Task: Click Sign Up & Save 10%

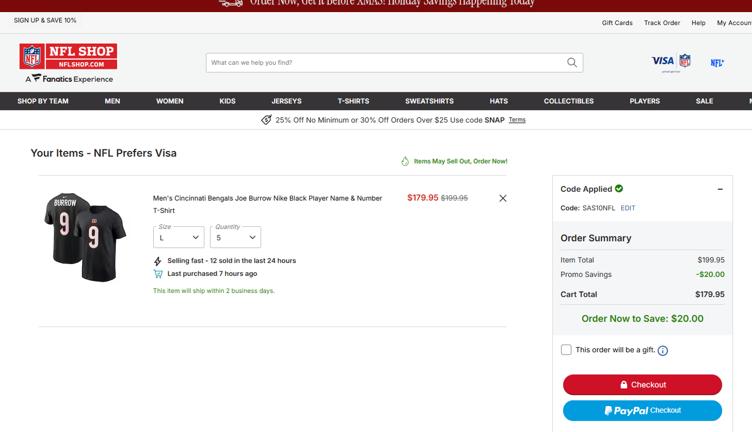Action: 45,20
